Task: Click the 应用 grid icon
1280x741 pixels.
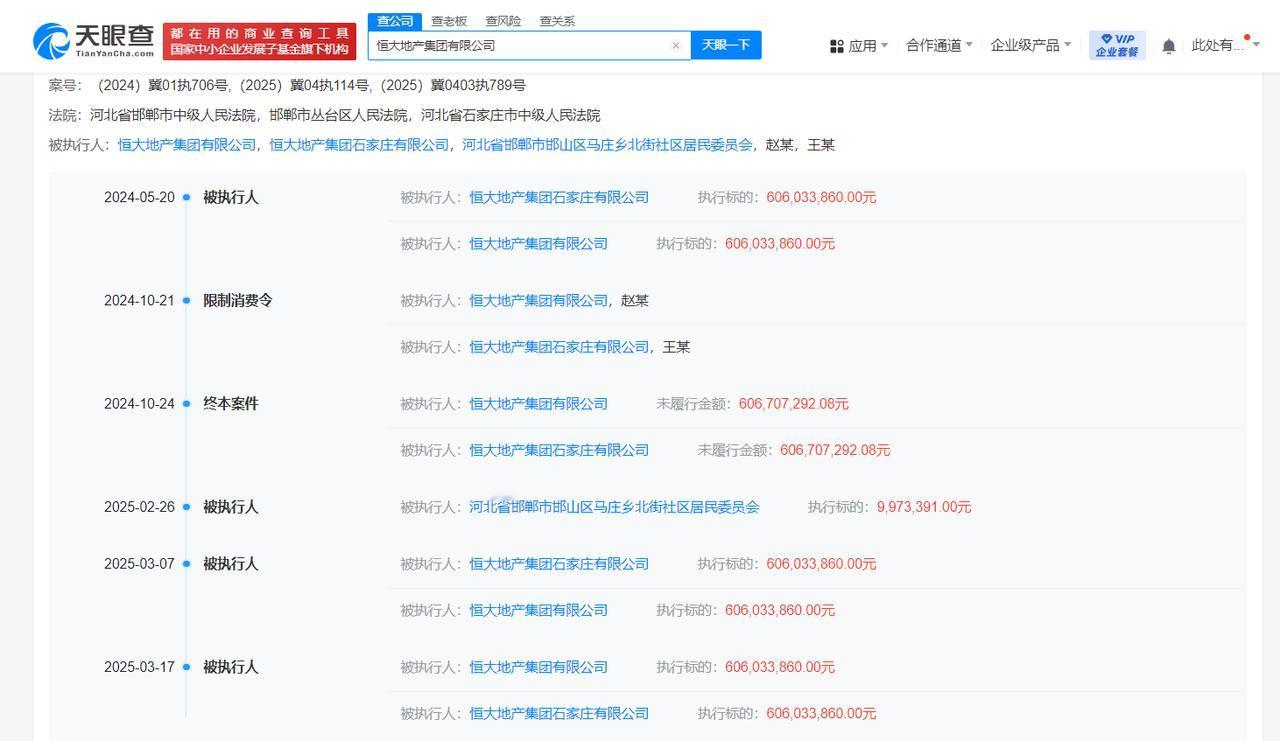Action: tap(836, 46)
